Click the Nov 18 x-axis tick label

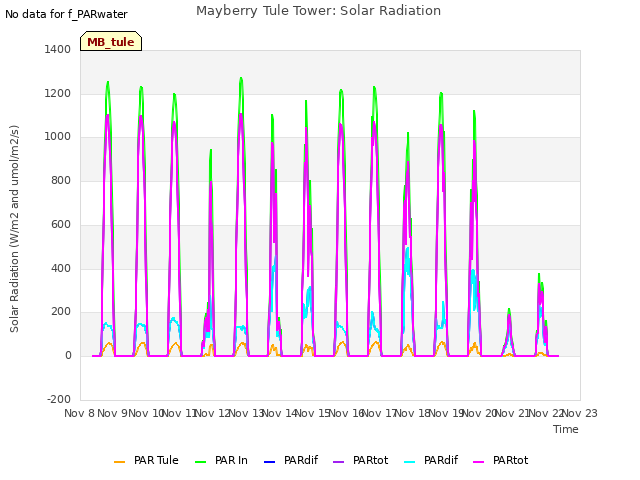point(413,413)
